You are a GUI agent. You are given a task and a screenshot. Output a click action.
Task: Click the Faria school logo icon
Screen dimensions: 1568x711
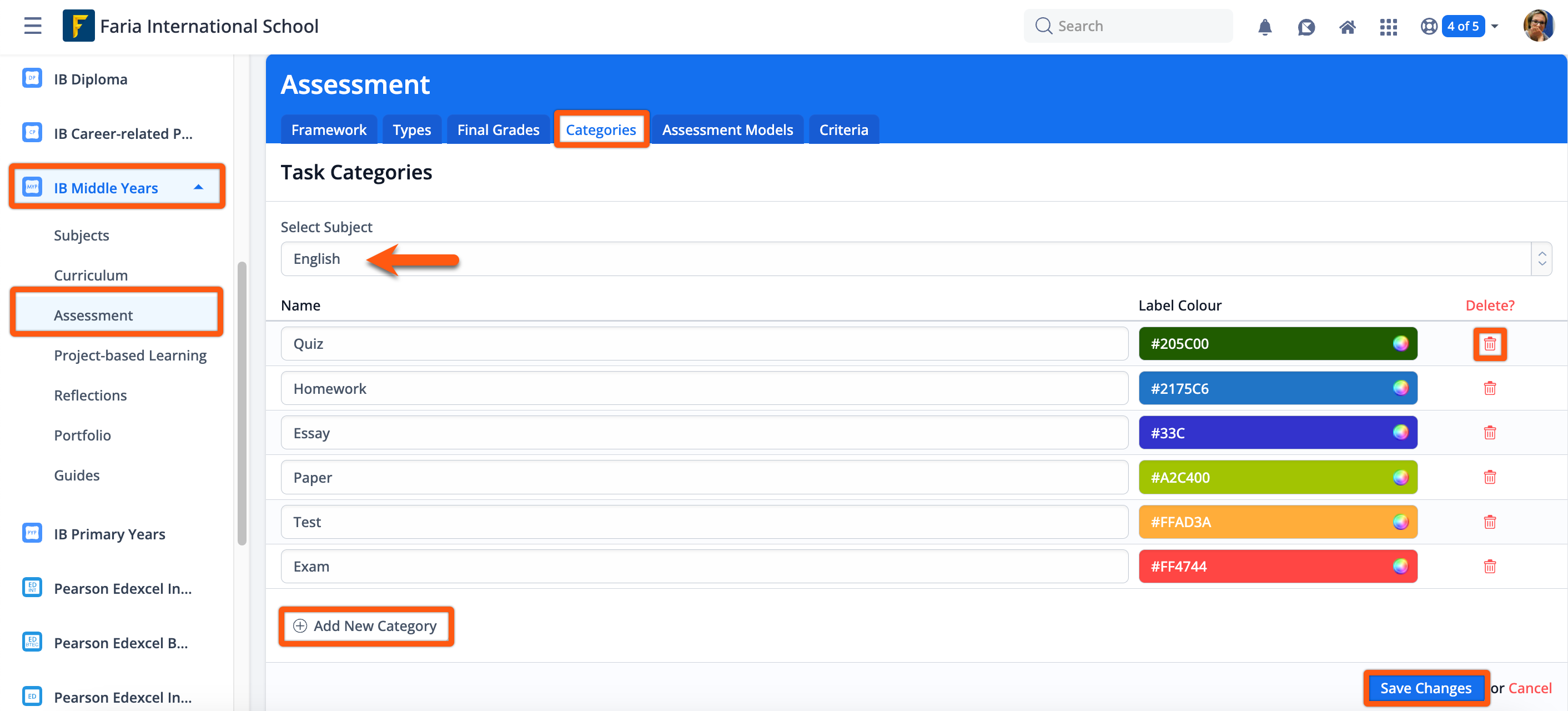(78, 26)
